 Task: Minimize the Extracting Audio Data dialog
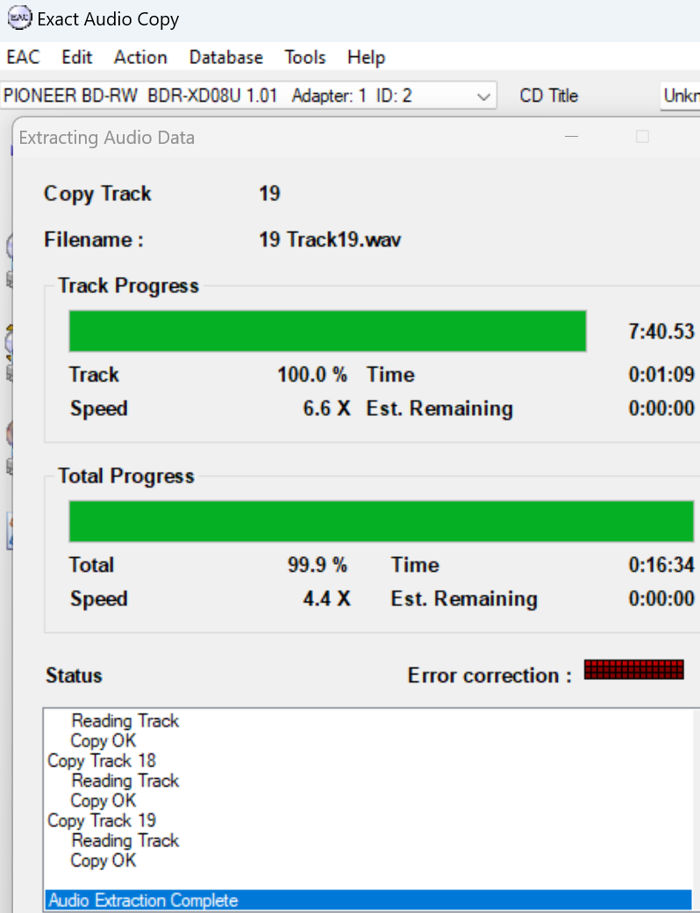pyautogui.click(x=571, y=137)
